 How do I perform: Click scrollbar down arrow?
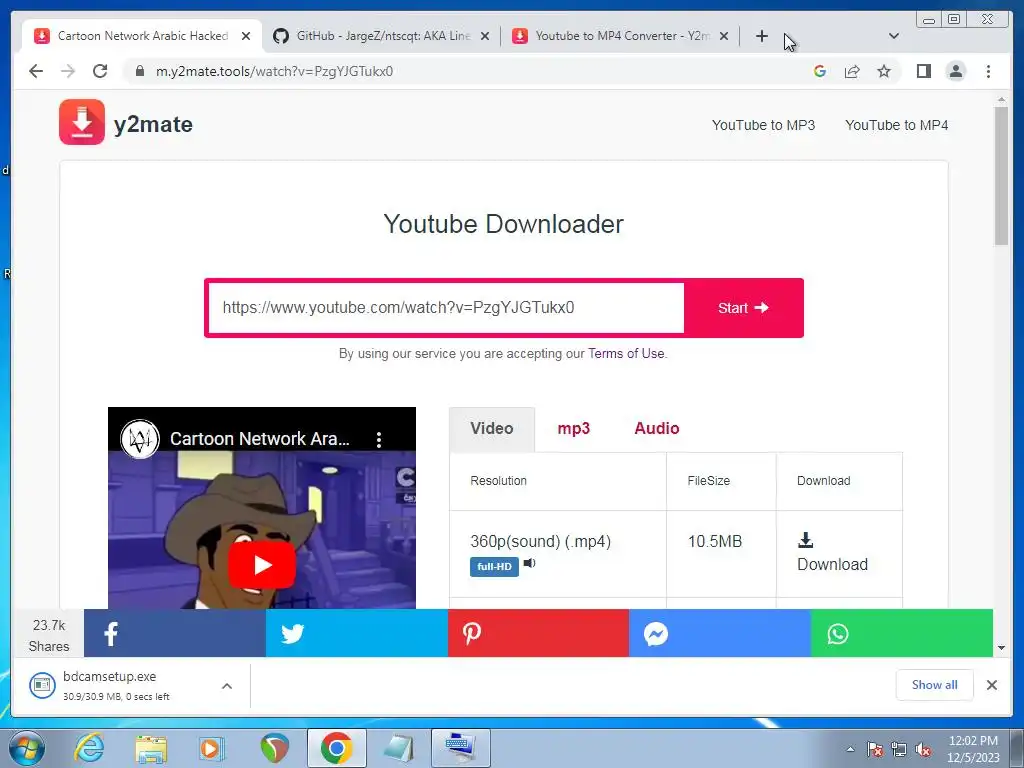[x=1001, y=648]
